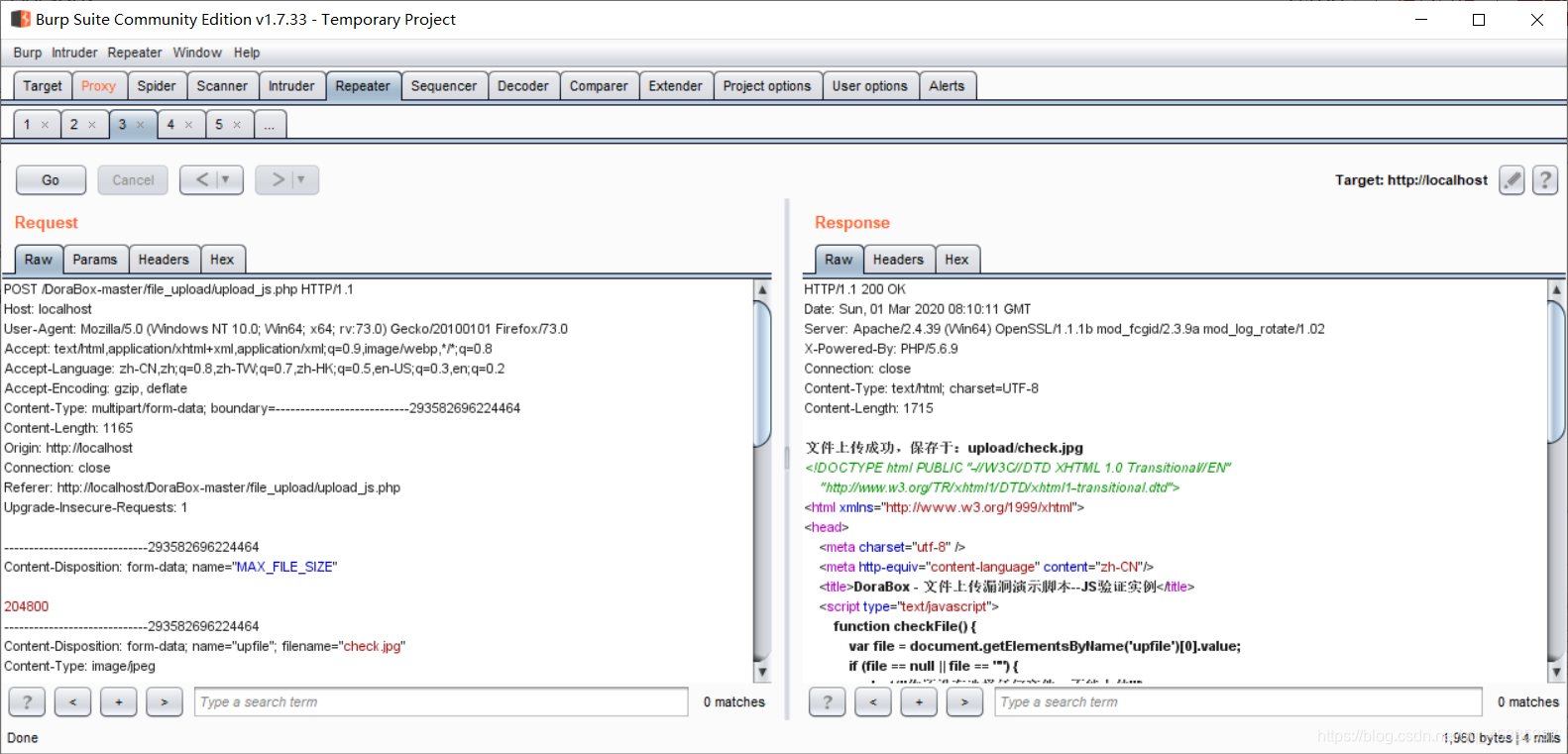Click response search plus options button
The height and width of the screenshot is (754, 1568).
pyautogui.click(x=919, y=701)
